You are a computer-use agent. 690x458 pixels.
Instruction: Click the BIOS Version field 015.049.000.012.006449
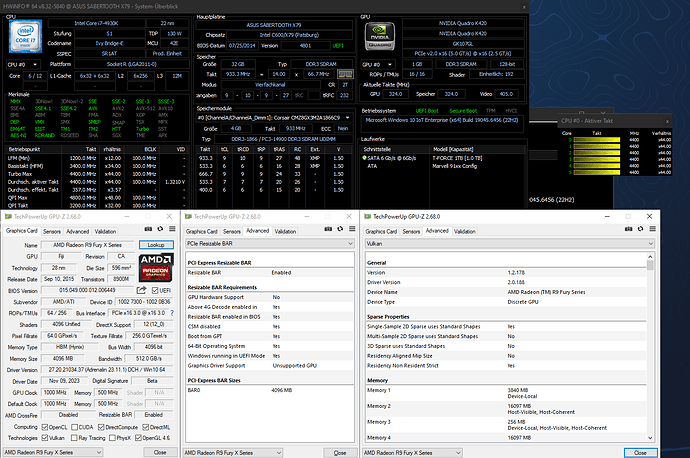[x=87, y=290]
